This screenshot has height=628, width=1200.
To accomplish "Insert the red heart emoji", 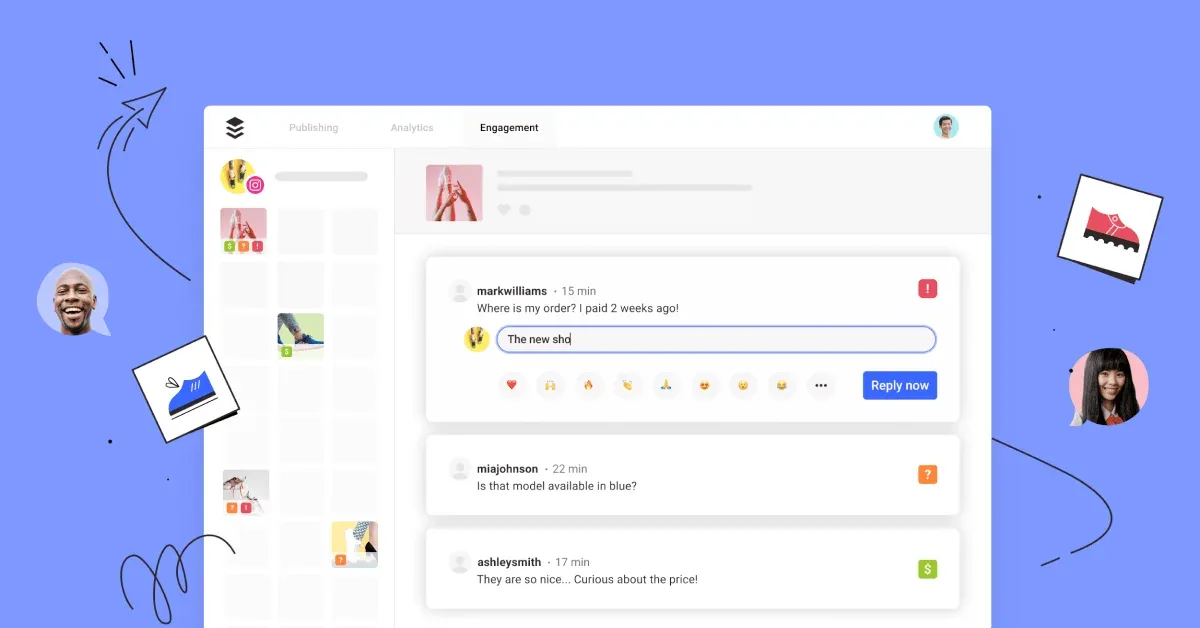I will pyautogui.click(x=512, y=385).
